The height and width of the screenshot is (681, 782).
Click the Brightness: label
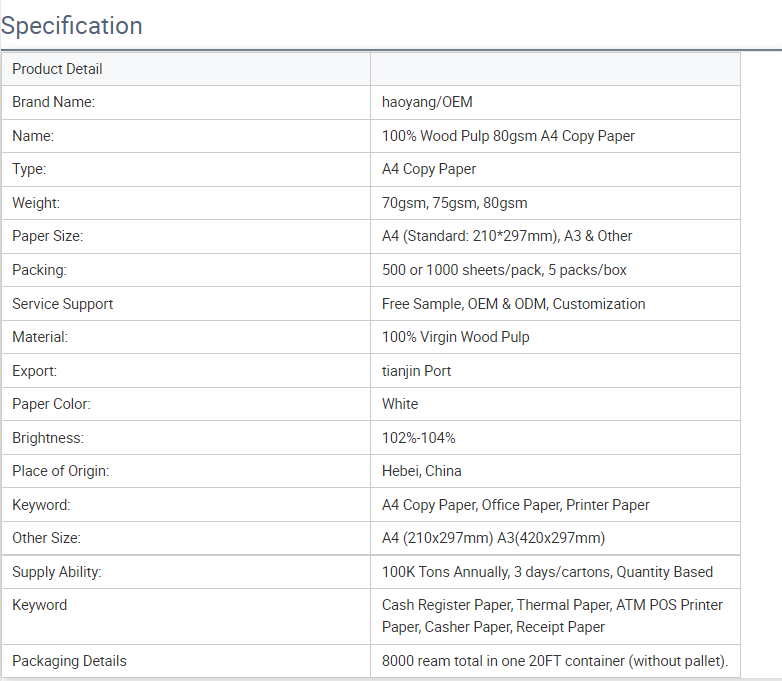pyautogui.click(x=48, y=438)
